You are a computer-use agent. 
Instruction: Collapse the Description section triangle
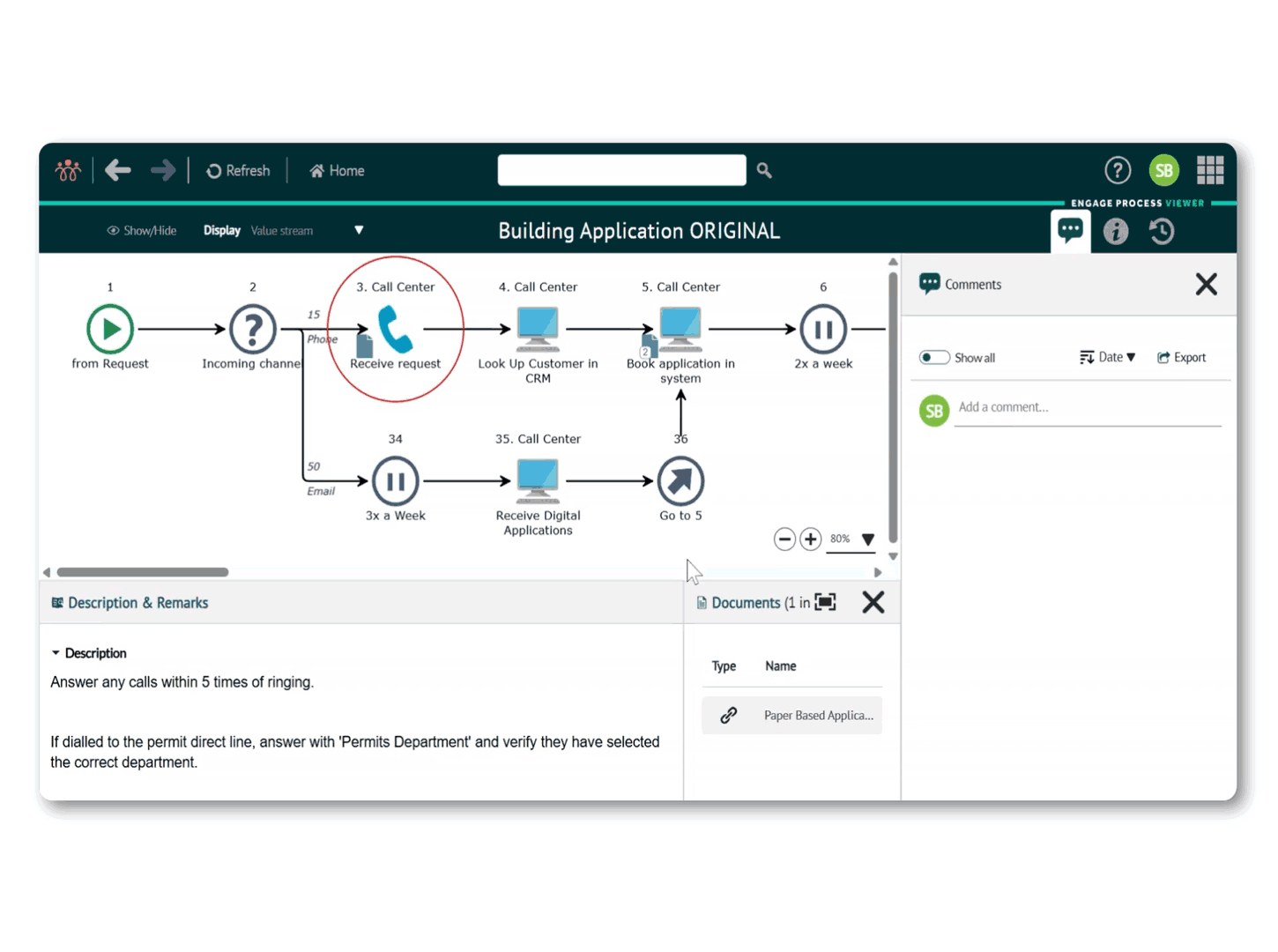point(56,653)
